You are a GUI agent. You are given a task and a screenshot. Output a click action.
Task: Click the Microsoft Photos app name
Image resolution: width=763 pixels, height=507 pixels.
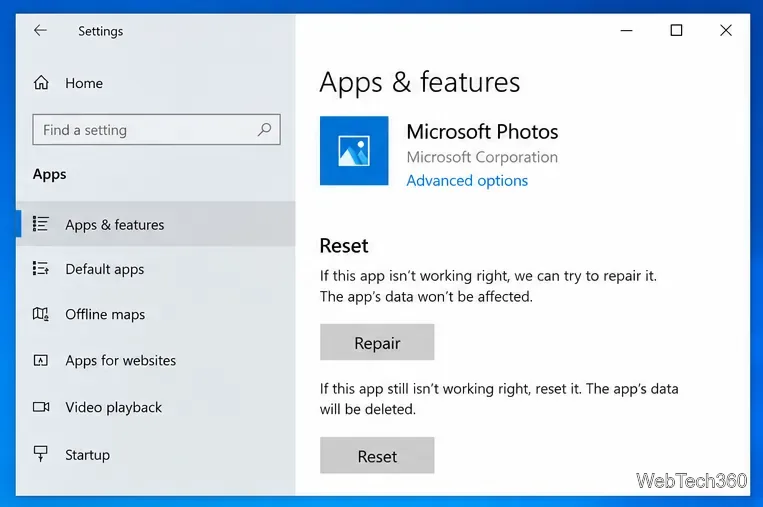pyautogui.click(x=482, y=132)
